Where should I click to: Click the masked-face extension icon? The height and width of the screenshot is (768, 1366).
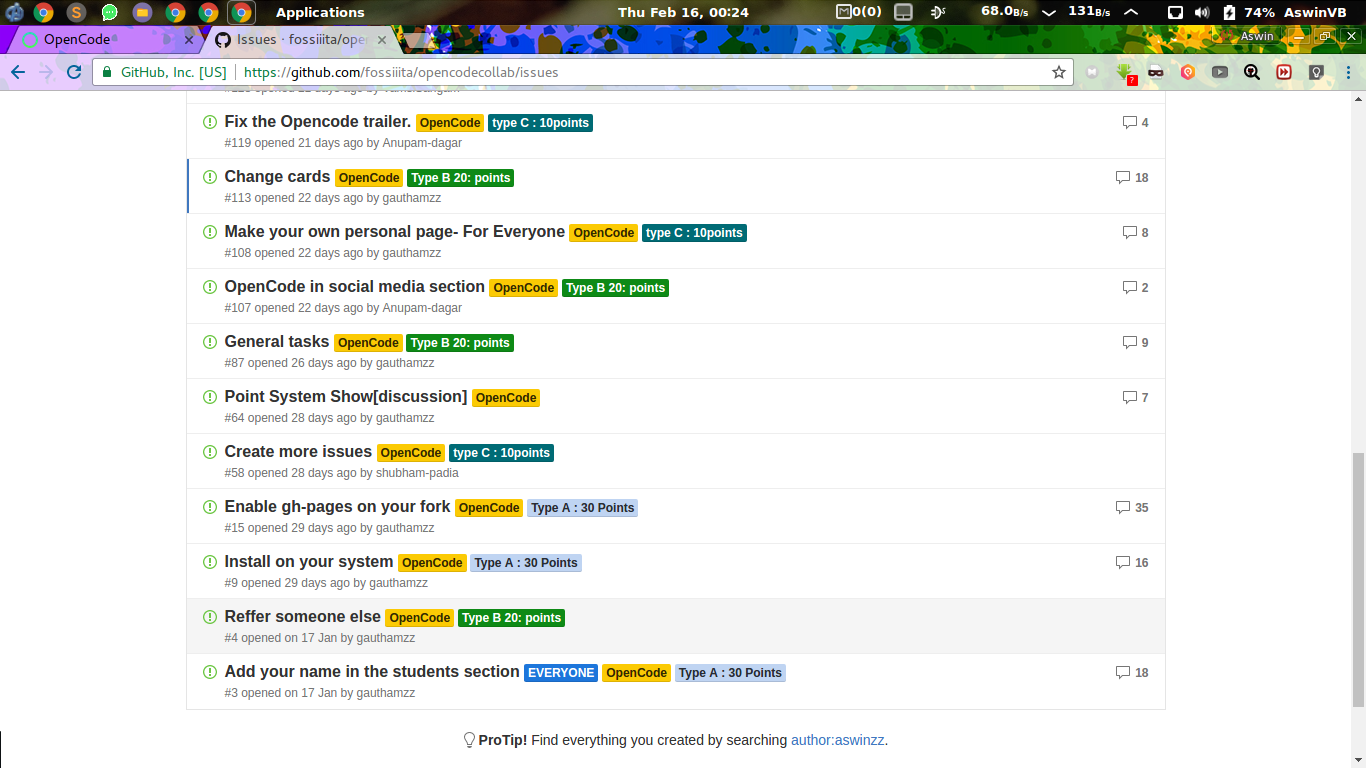click(1155, 72)
